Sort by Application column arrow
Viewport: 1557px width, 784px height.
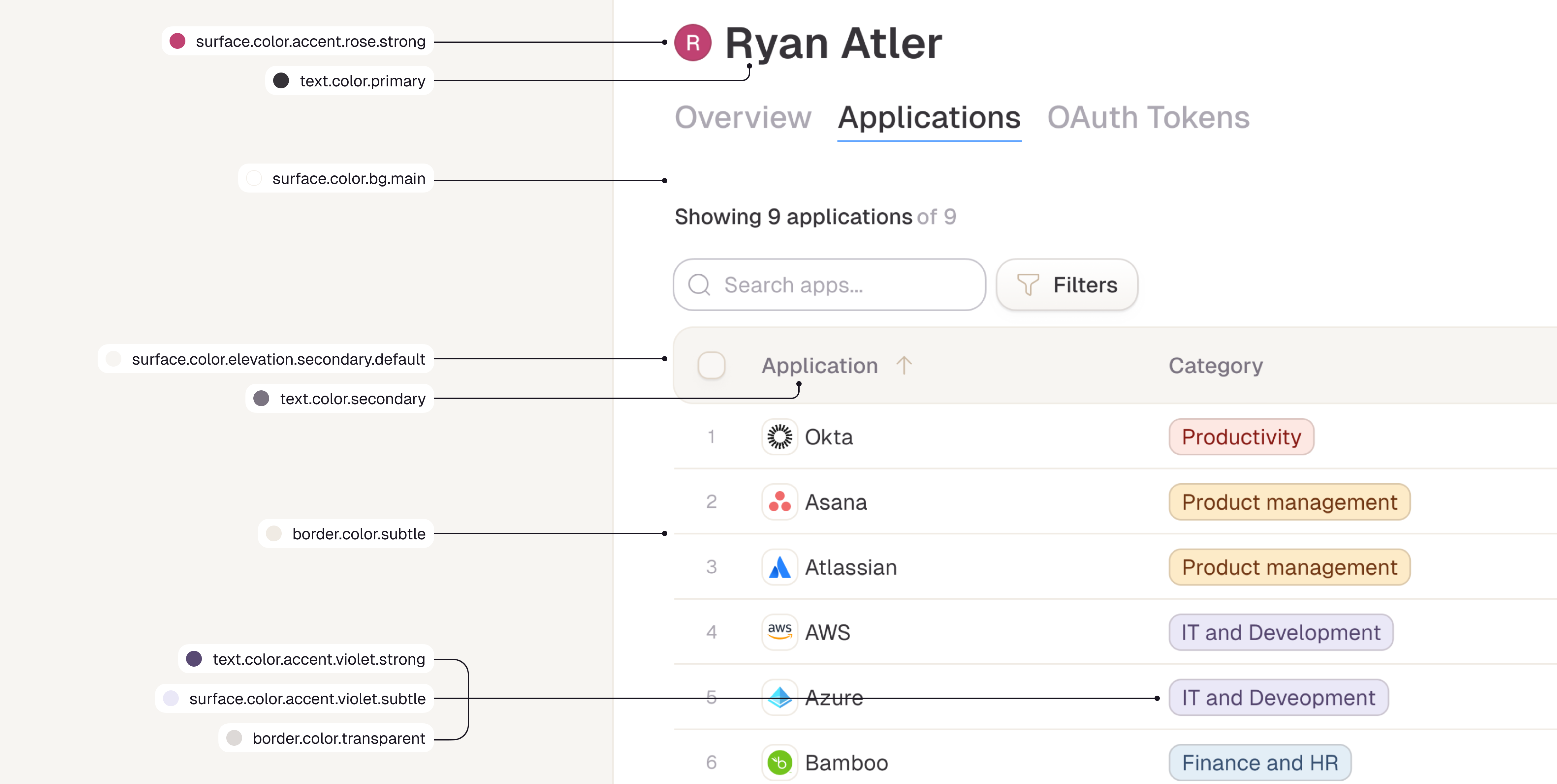point(904,365)
